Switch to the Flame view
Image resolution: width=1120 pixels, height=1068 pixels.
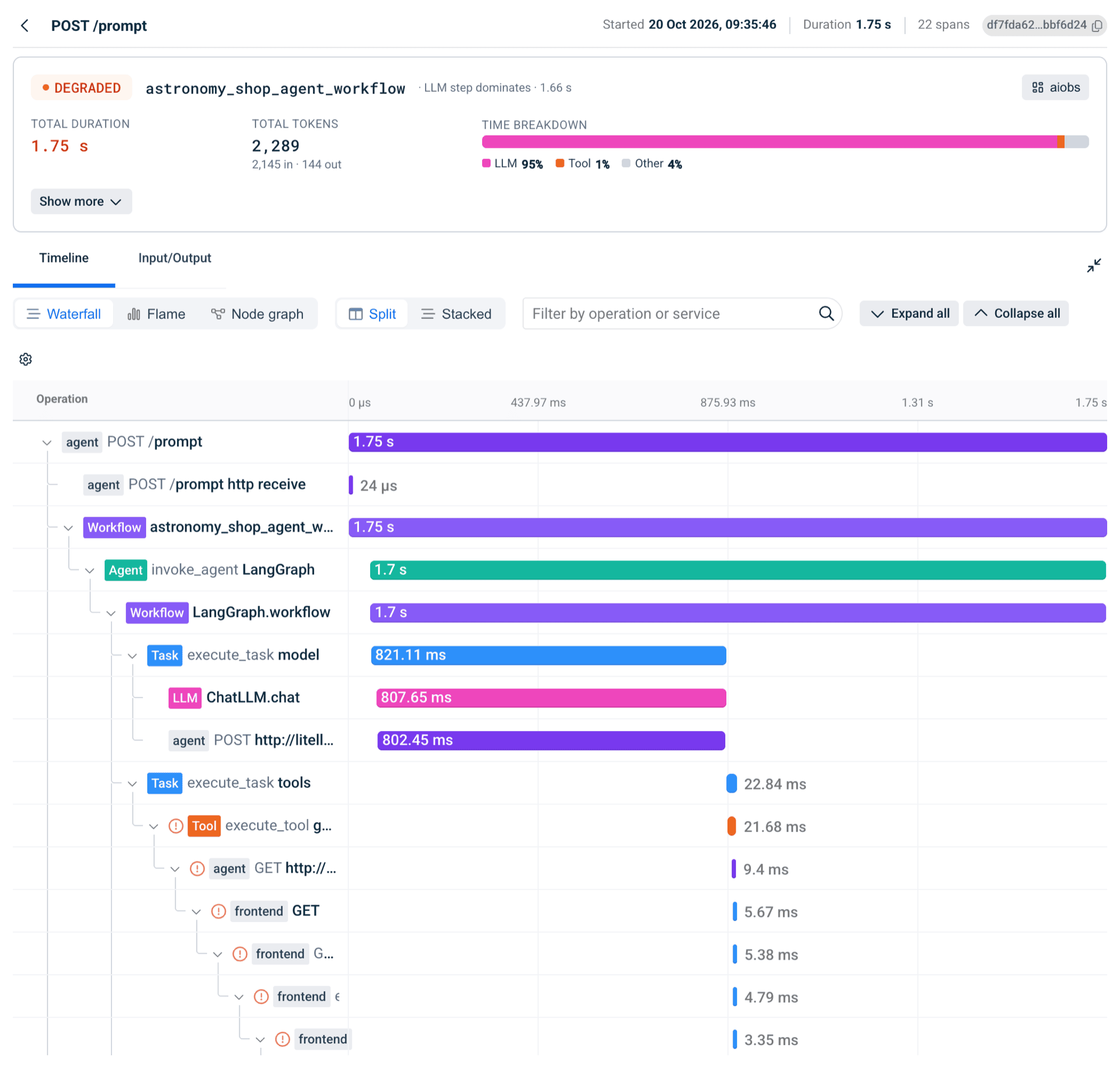tap(157, 313)
